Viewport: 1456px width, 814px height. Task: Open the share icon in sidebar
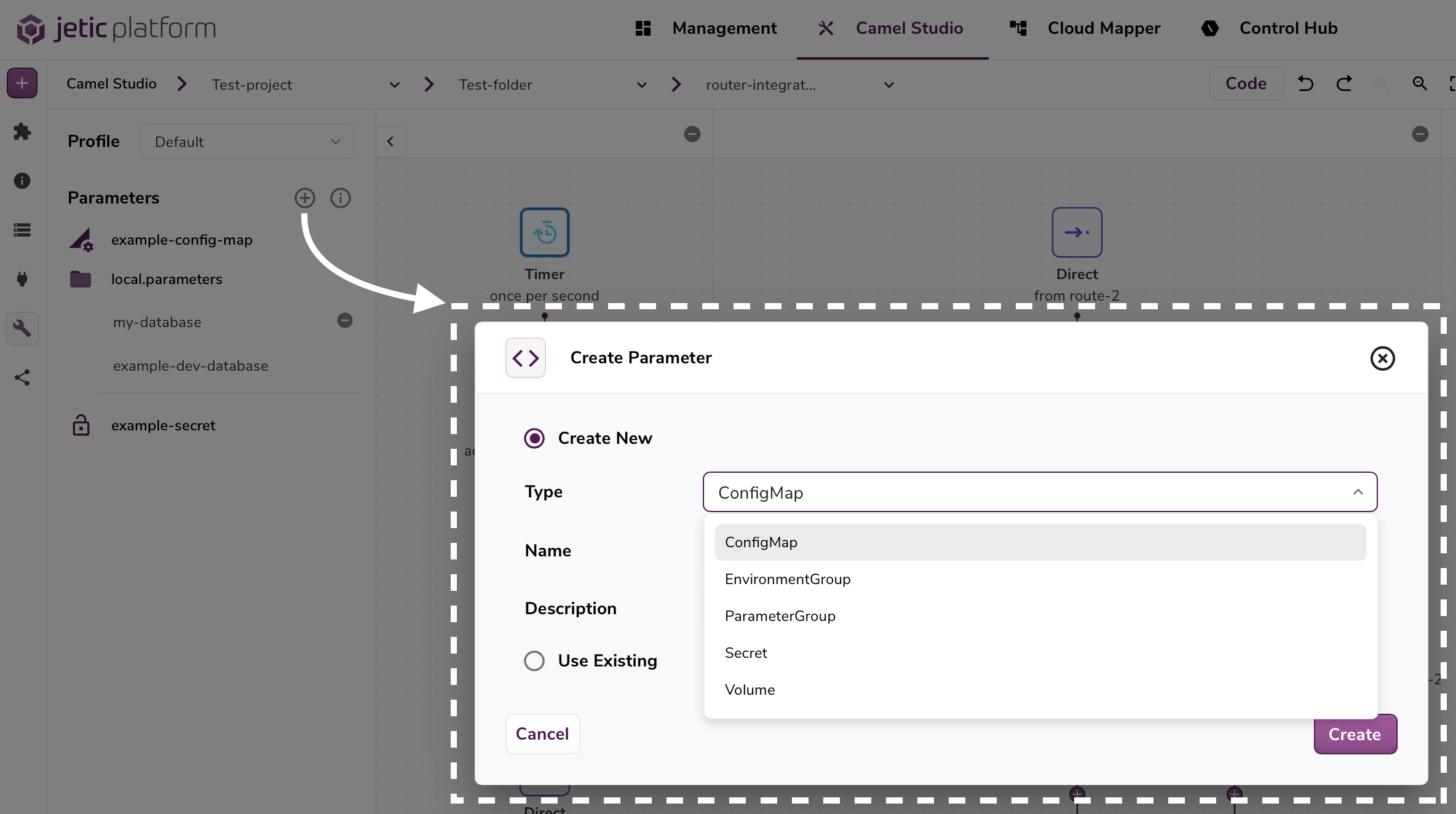point(22,377)
